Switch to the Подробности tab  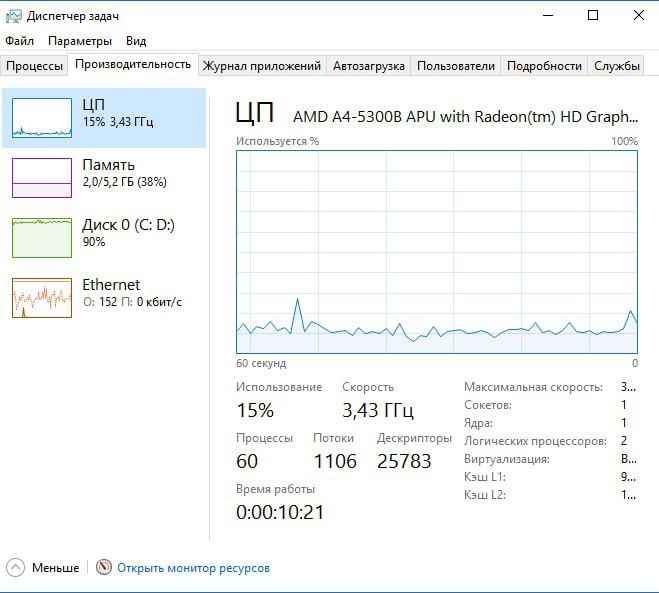point(544,66)
